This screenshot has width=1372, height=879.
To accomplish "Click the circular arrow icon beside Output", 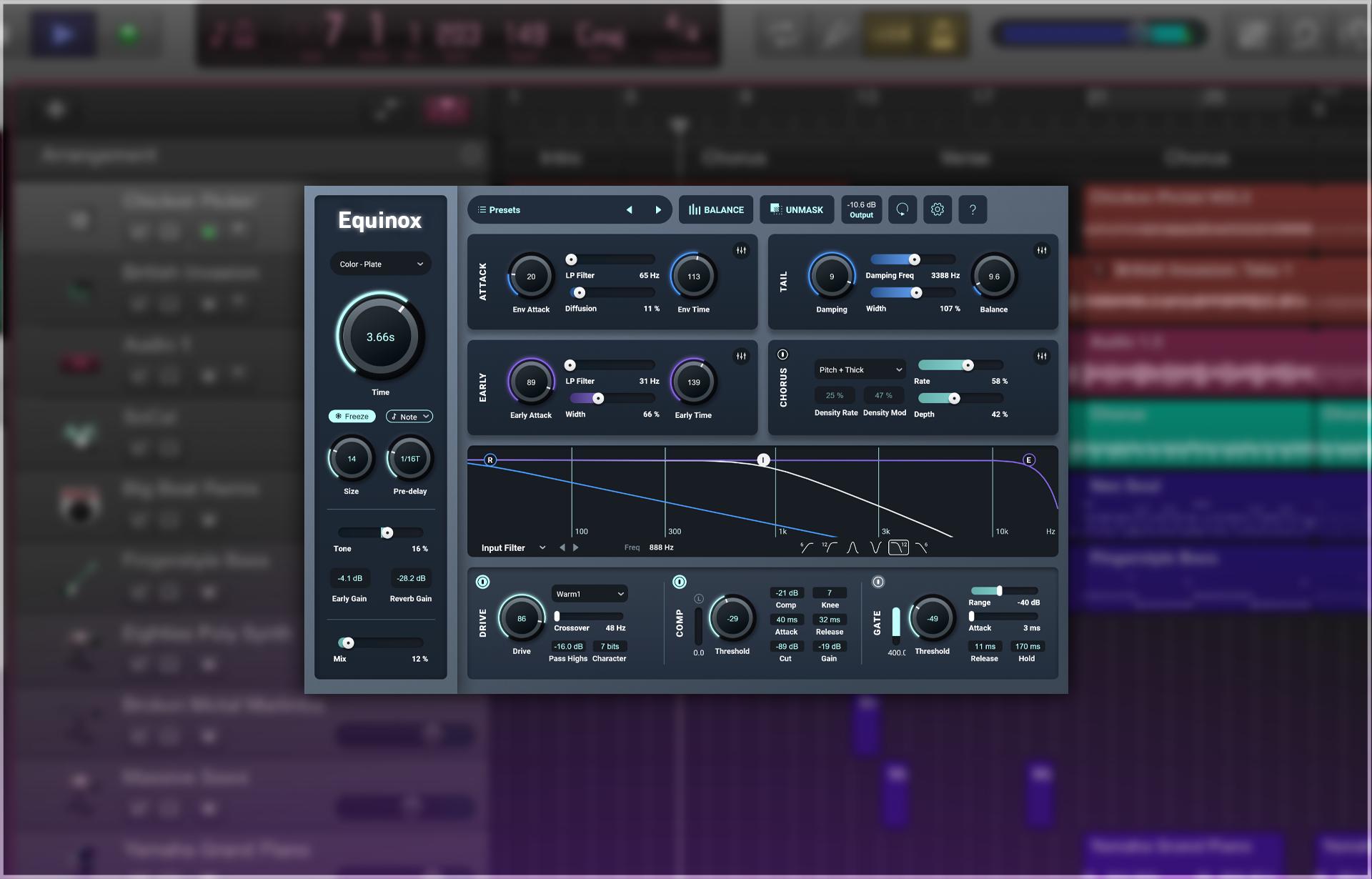I will point(903,209).
